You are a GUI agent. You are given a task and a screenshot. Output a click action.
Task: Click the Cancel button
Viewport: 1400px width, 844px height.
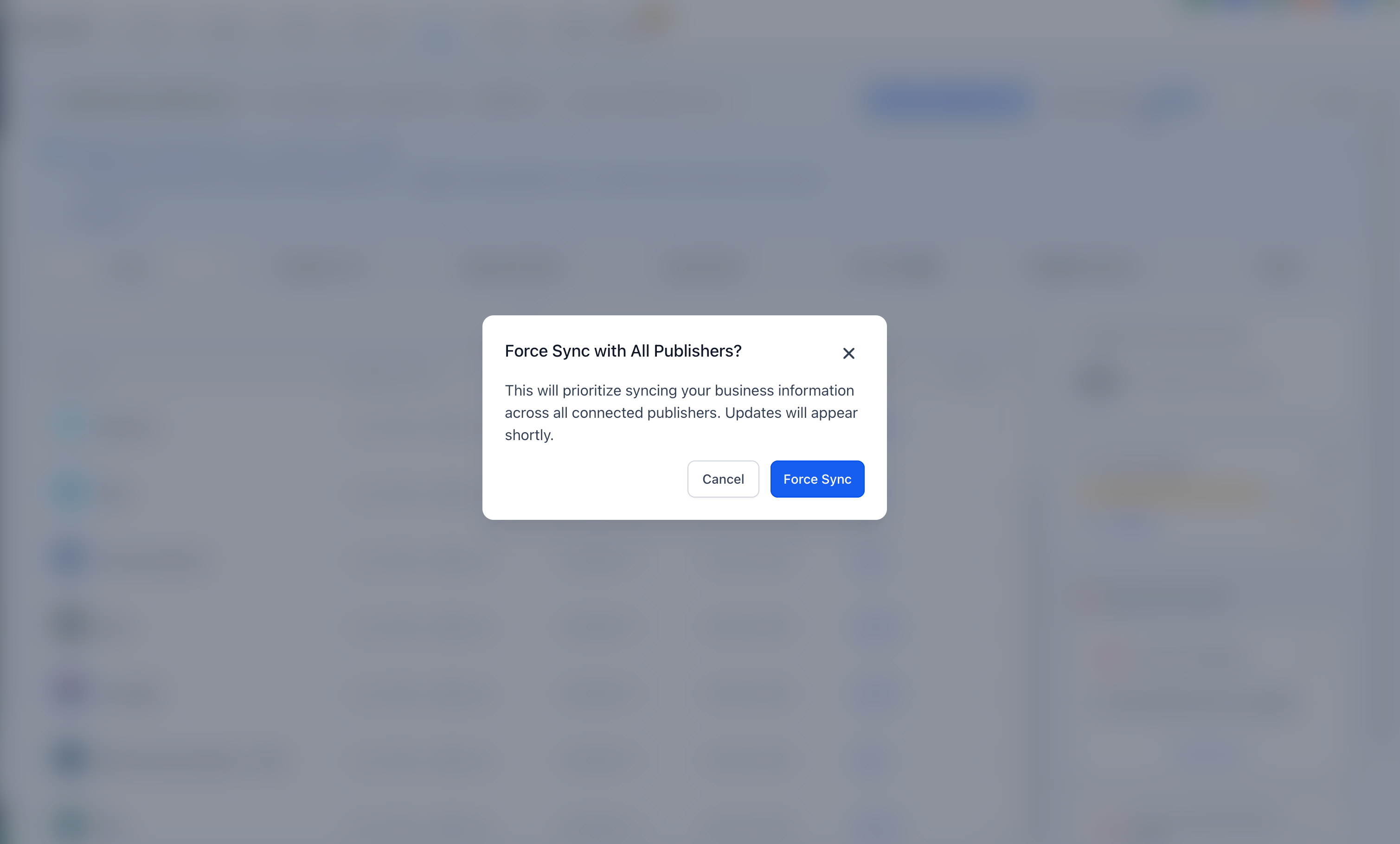click(723, 479)
